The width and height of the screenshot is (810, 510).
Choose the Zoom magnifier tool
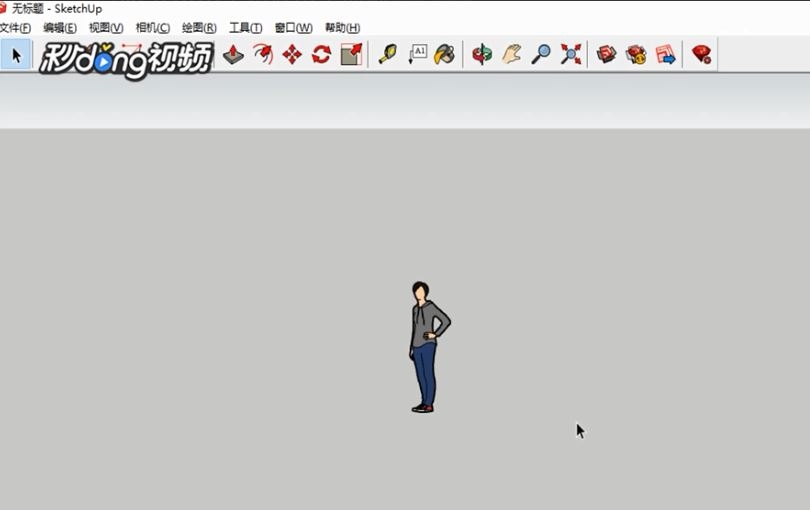click(x=541, y=54)
